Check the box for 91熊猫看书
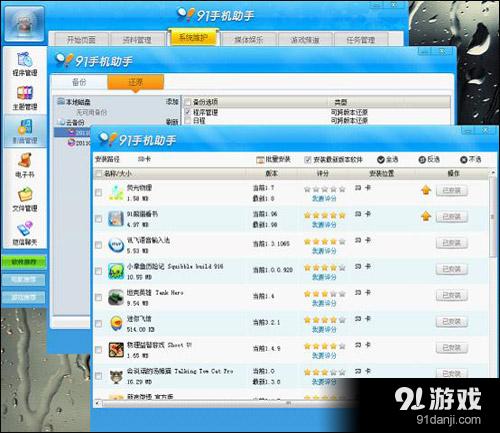 (99, 219)
